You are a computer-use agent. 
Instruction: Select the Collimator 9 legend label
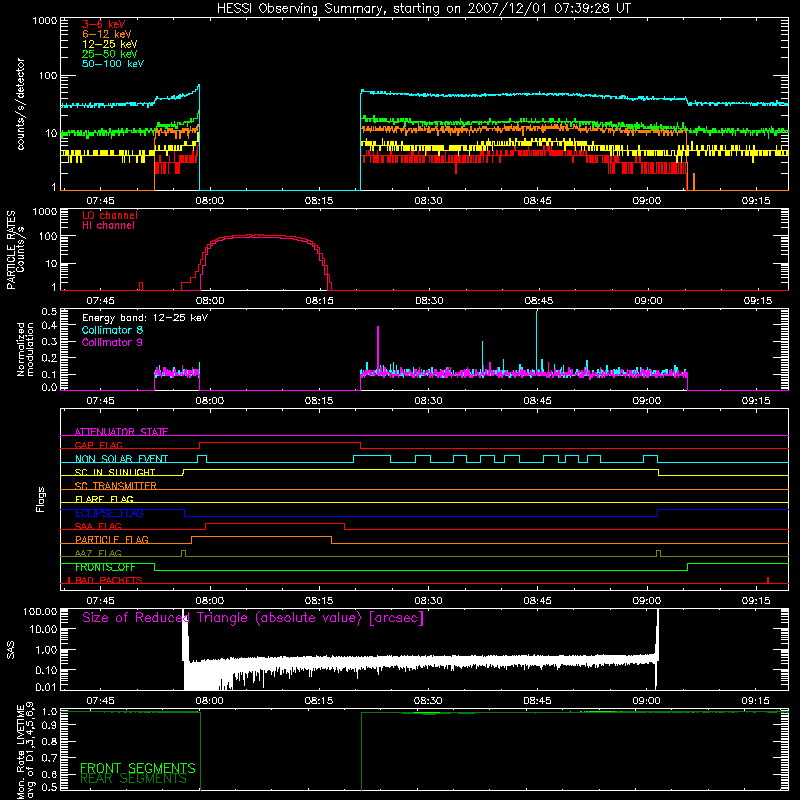click(x=112, y=342)
